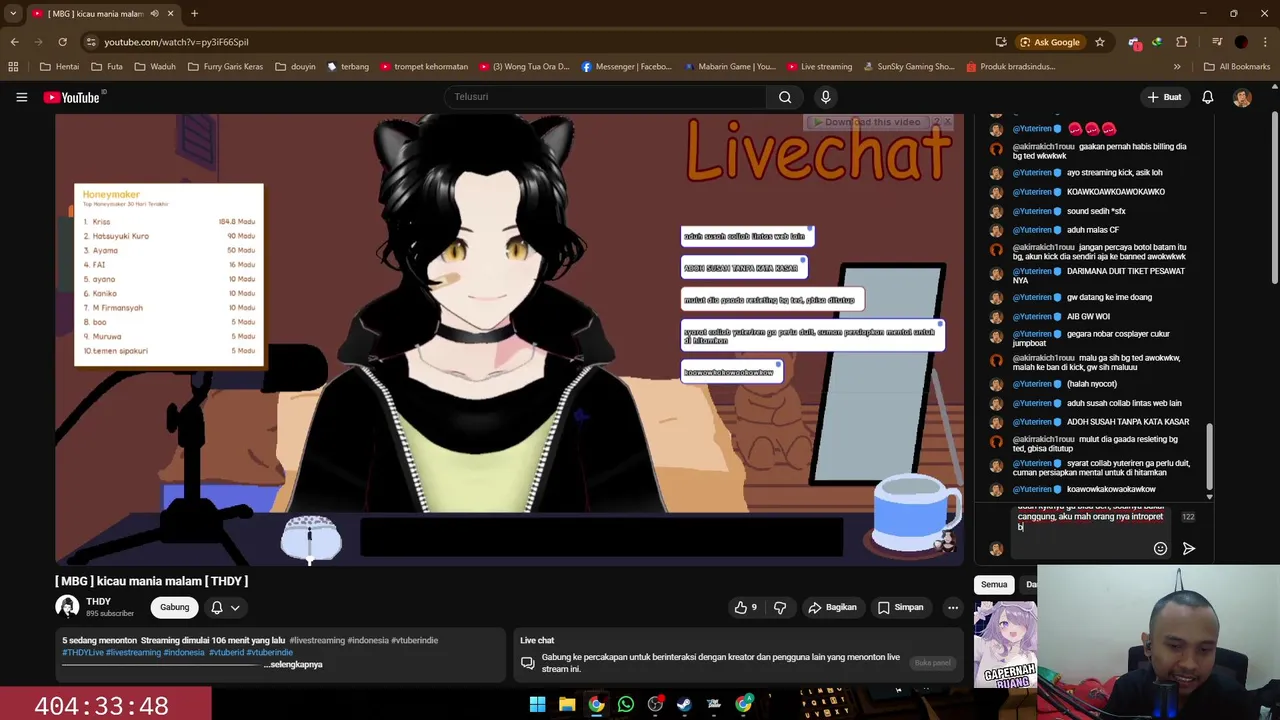
Task: Open the terbang bookmark
Action: [x=348, y=67]
